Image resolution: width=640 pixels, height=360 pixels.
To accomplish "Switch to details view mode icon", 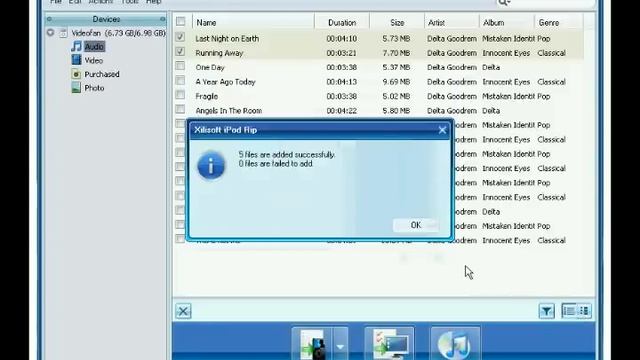I will pos(584,311).
